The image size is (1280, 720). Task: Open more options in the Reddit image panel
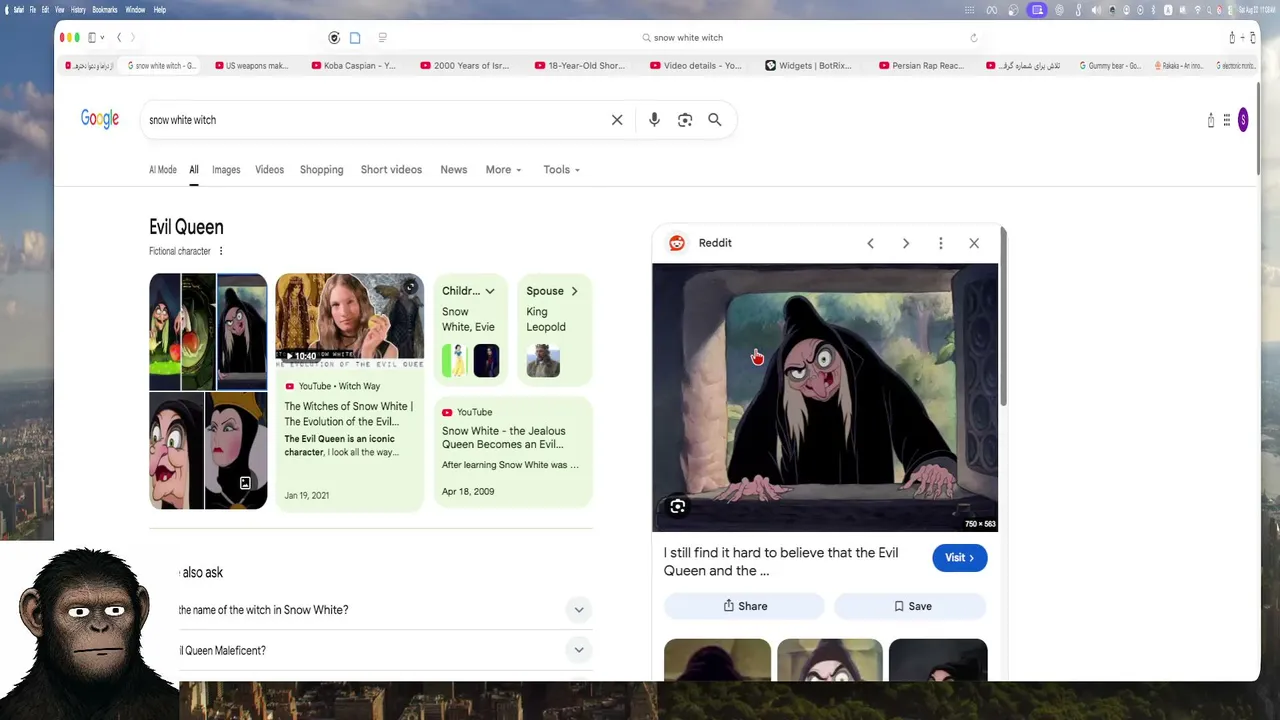tap(941, 243)
